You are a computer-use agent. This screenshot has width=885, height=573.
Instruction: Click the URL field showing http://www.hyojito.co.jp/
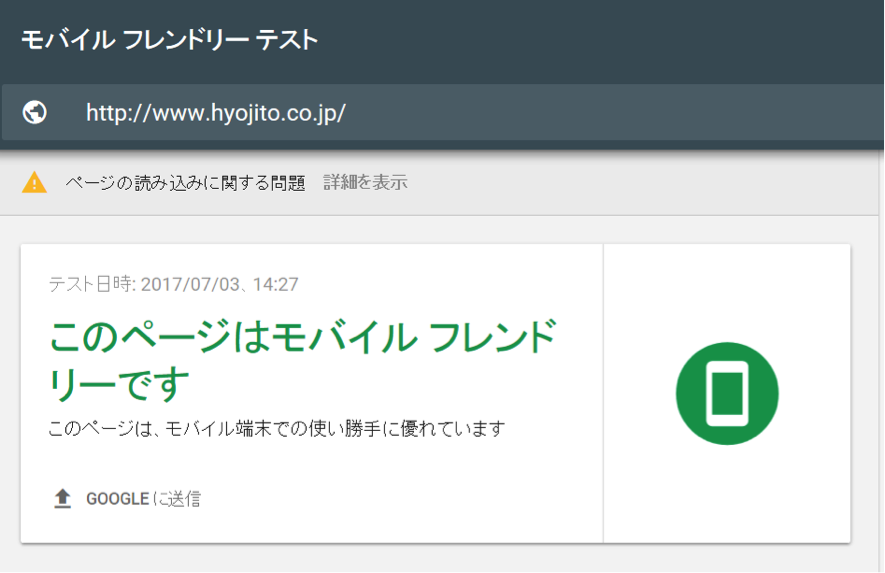tap(442, 112)
